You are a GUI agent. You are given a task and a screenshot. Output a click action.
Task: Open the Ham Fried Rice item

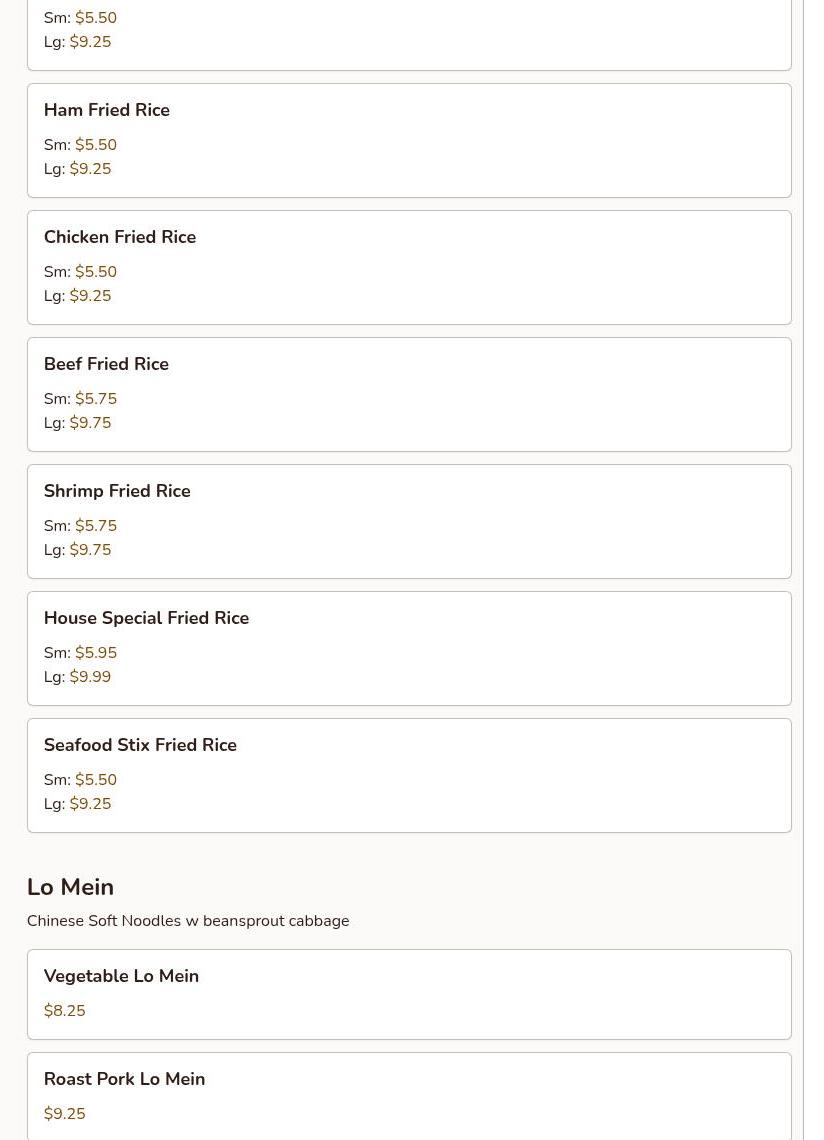click(107, 110)
